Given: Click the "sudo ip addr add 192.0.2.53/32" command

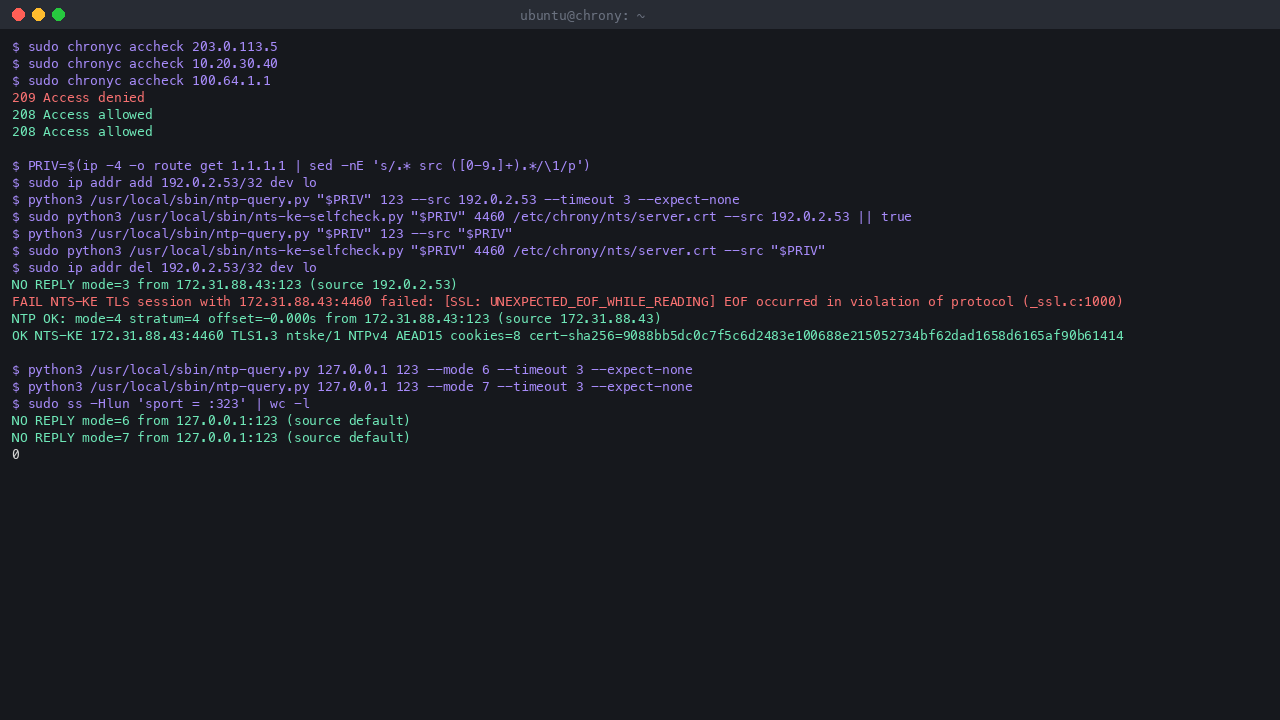Looking at the screenshot, I should pos(164,183).
